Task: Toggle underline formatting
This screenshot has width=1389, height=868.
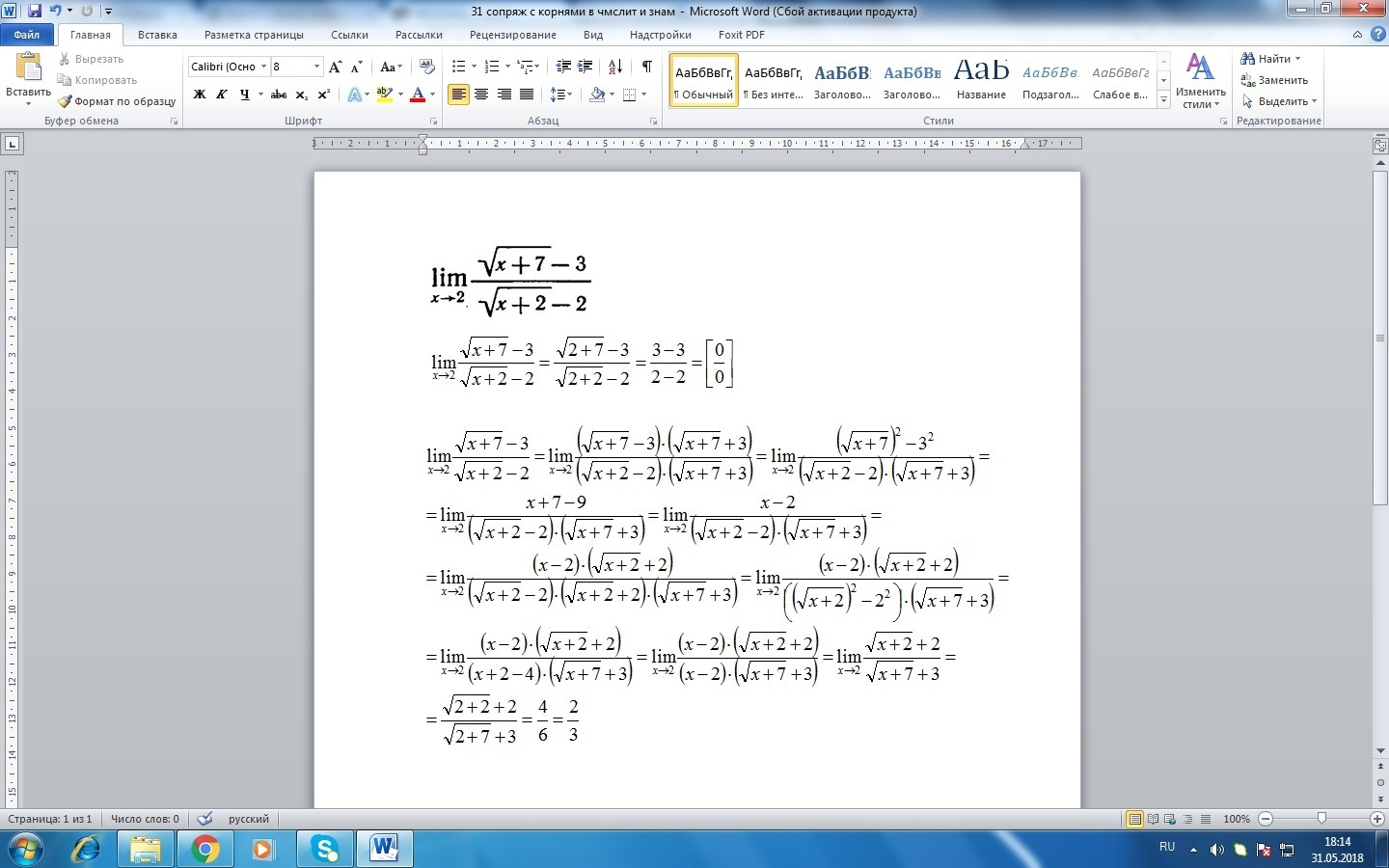Action: [x=244, y=95]
